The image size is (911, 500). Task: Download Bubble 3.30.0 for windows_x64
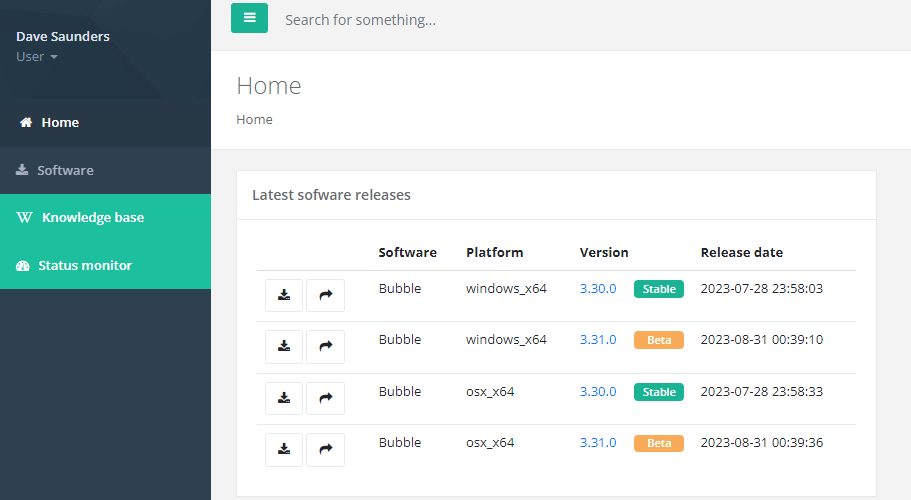284,295
